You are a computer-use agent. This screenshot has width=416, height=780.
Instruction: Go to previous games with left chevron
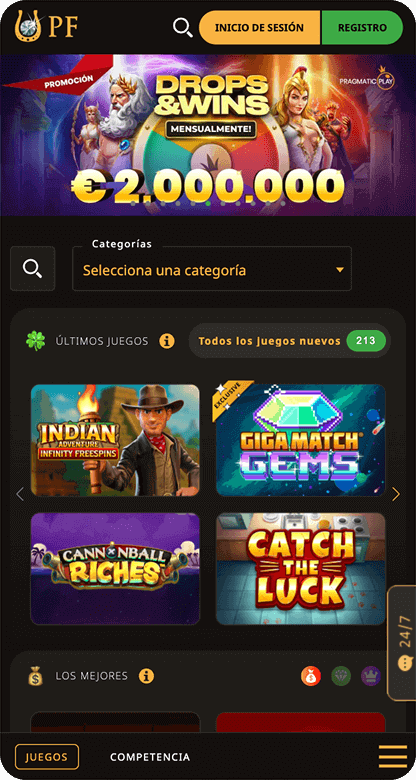[20, 494]
